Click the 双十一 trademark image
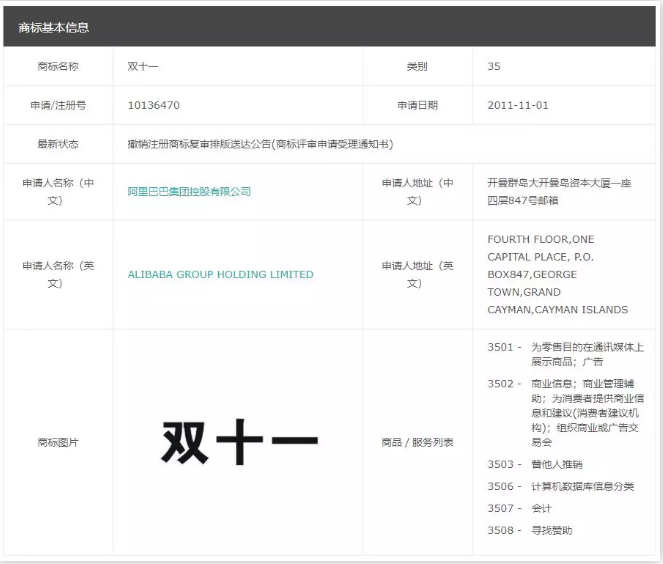This screenshot has width=663, height=564. tap(238, 441)
